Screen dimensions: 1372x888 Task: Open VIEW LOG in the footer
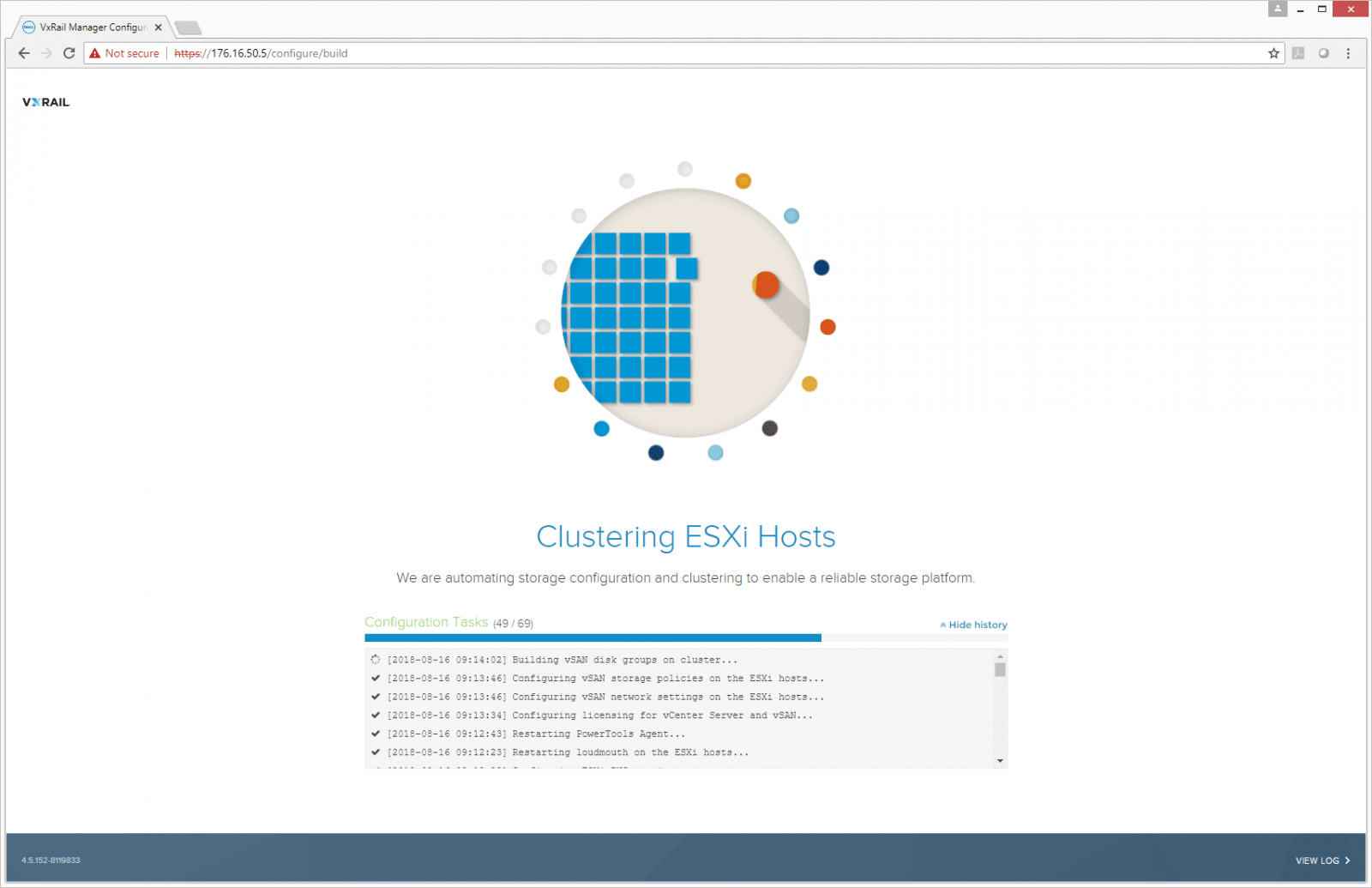click(1322, 861)
